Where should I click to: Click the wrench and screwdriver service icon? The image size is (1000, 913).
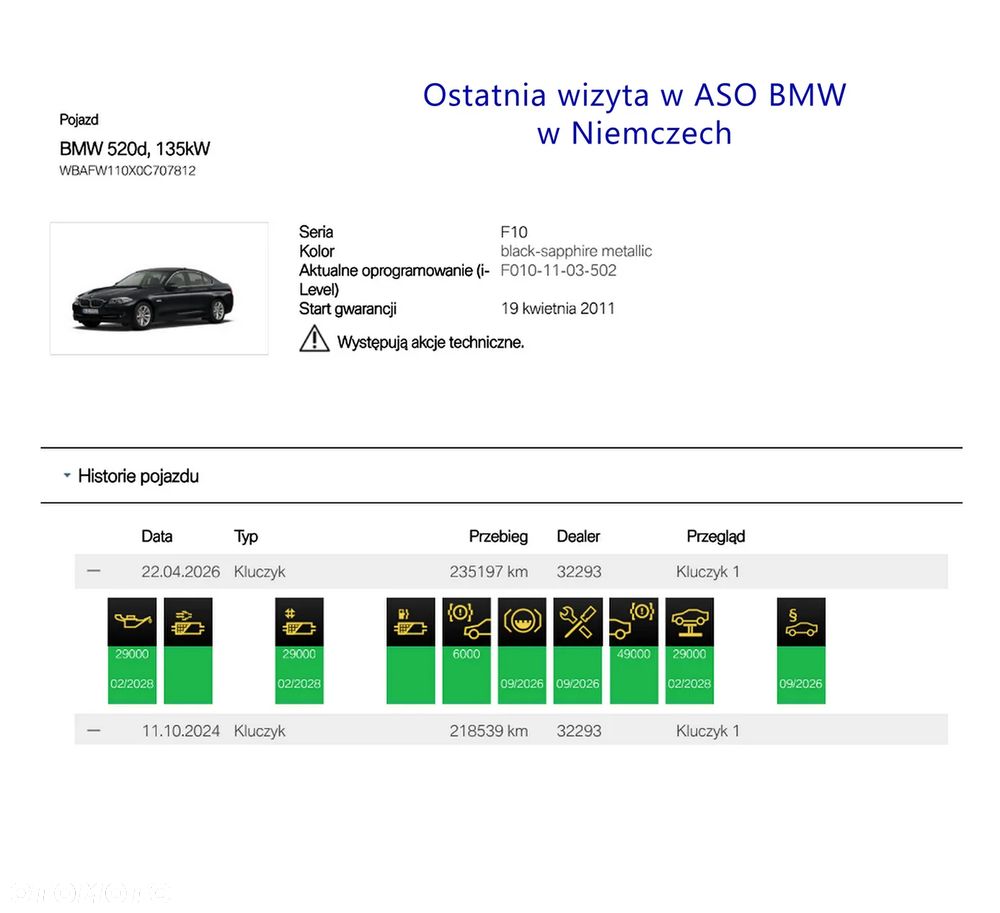click(578, 622)
